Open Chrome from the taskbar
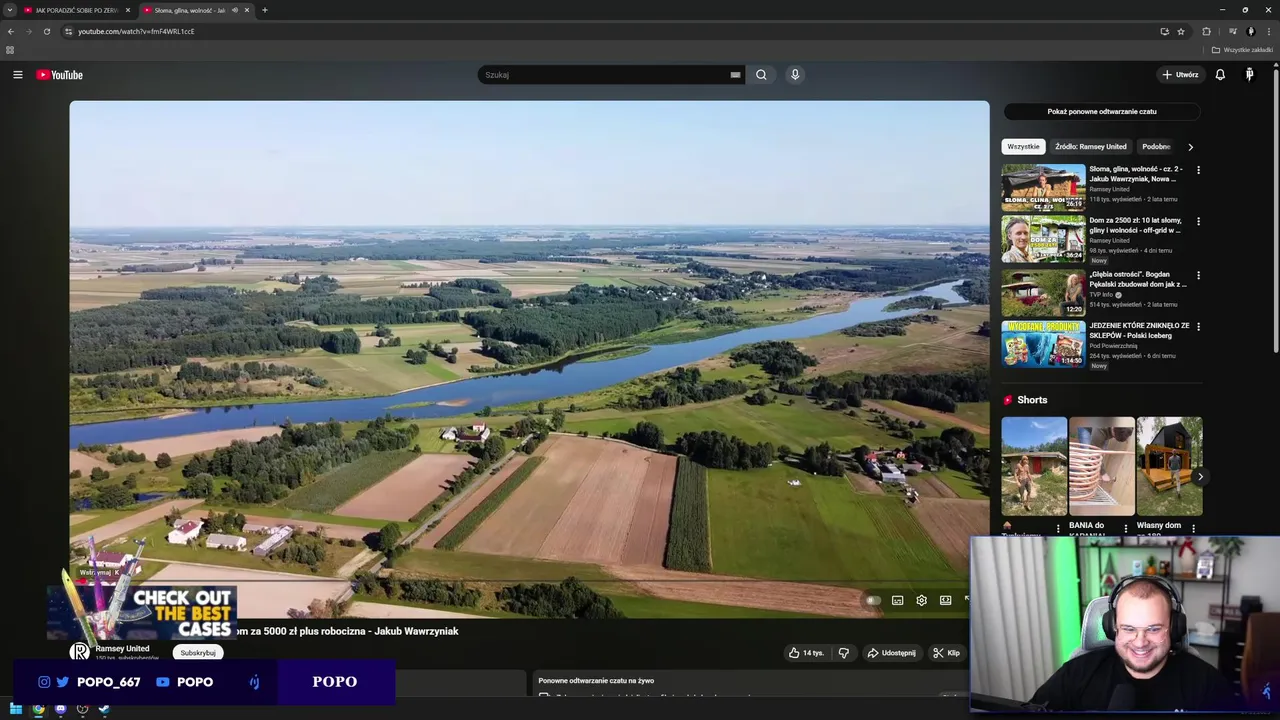 pos(38,710)
